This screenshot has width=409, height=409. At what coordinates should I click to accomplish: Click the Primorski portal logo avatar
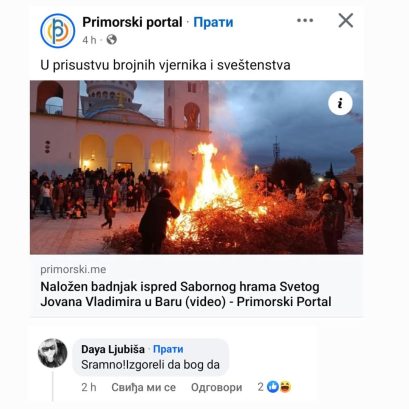[x=58, y=31]
